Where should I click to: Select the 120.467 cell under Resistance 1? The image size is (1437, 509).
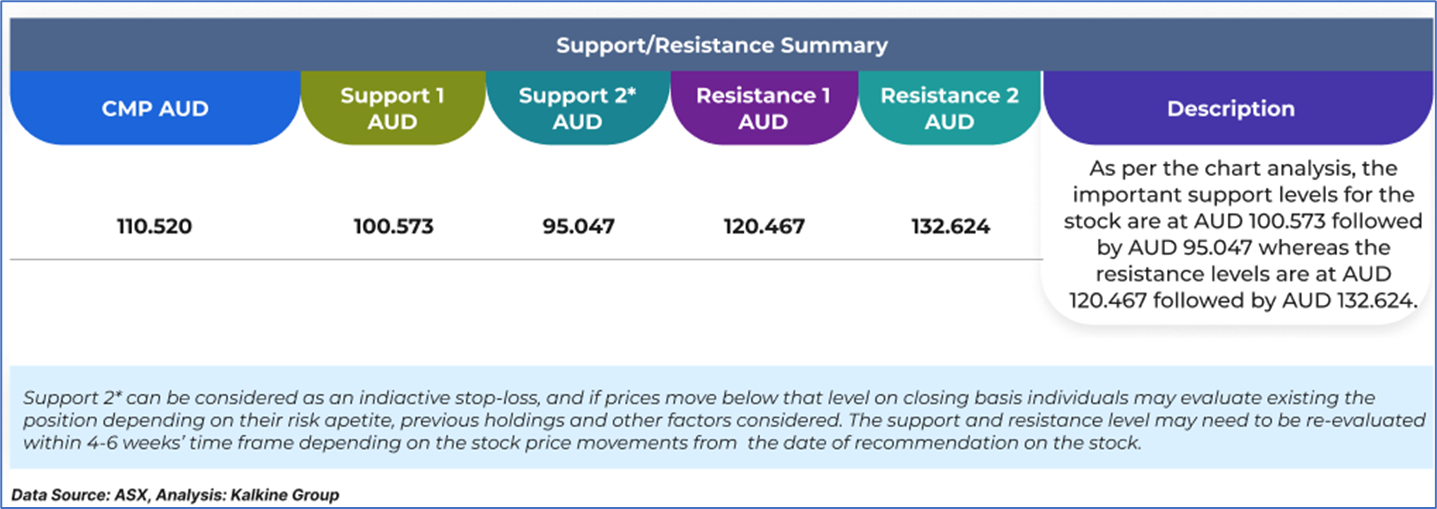point(764,227)
